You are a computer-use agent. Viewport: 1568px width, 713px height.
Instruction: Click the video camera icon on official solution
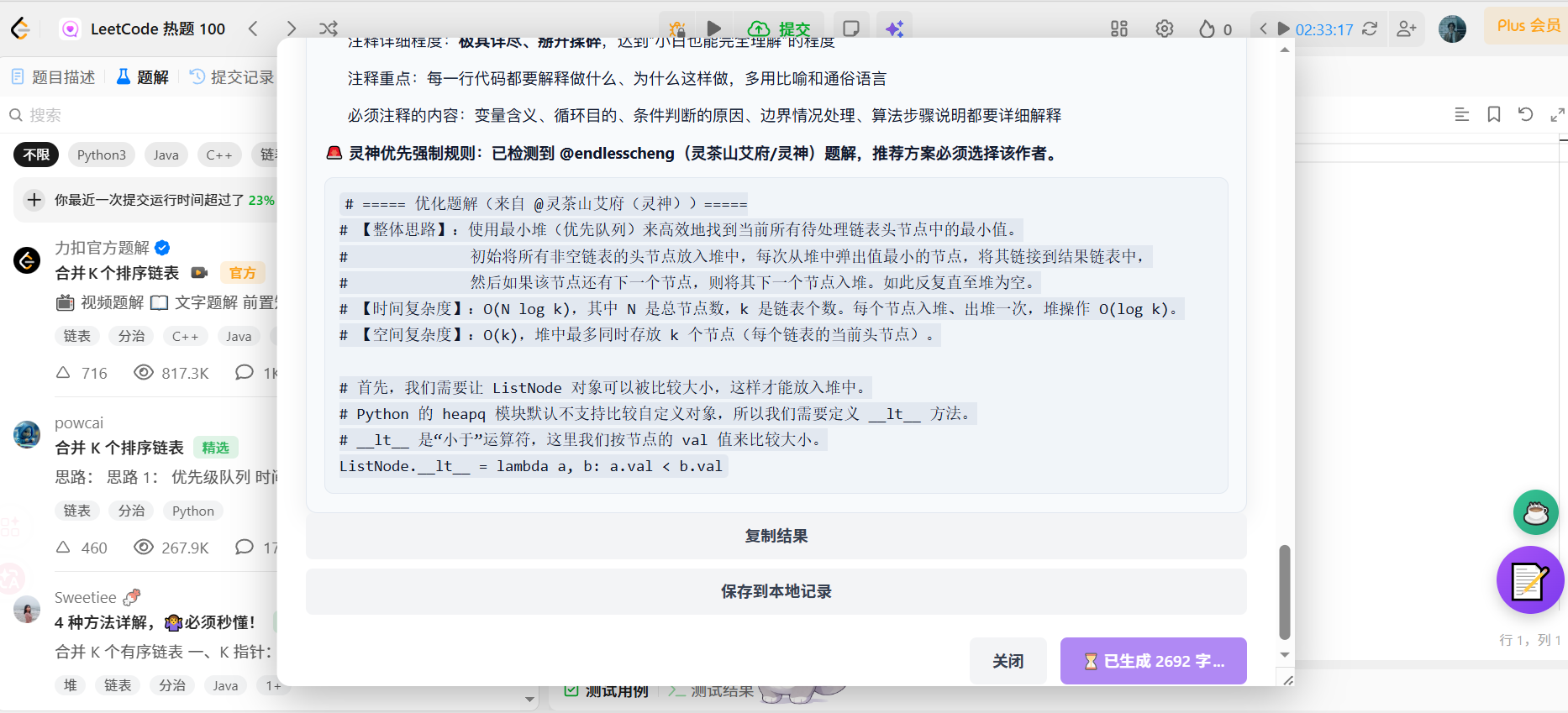coord(199,273)
